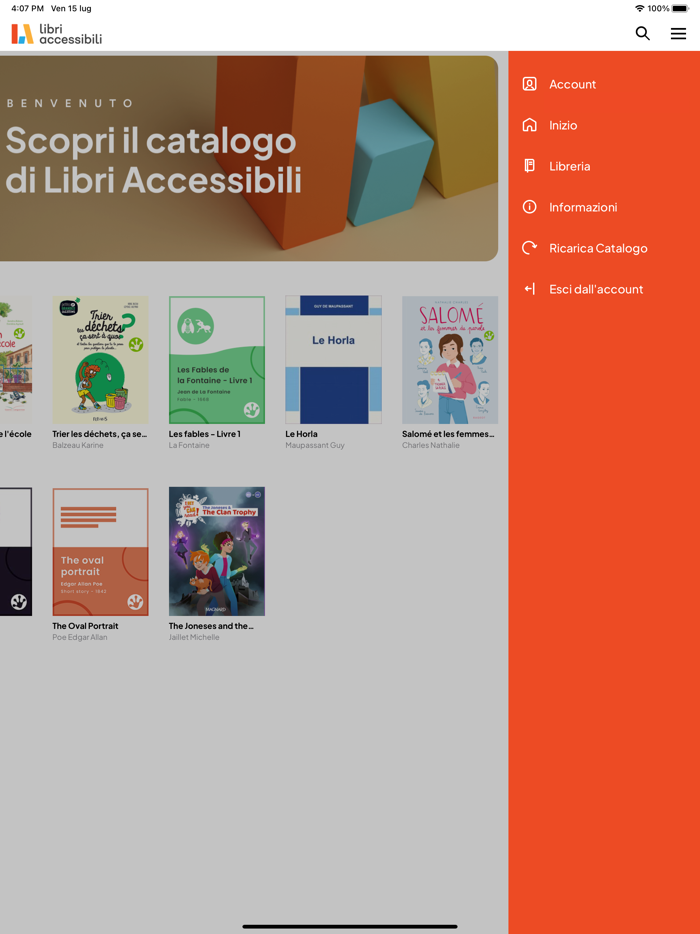Screen dimensions: 700x934
Task: Tap the Inizio home icon
Action: coord(529,125)
